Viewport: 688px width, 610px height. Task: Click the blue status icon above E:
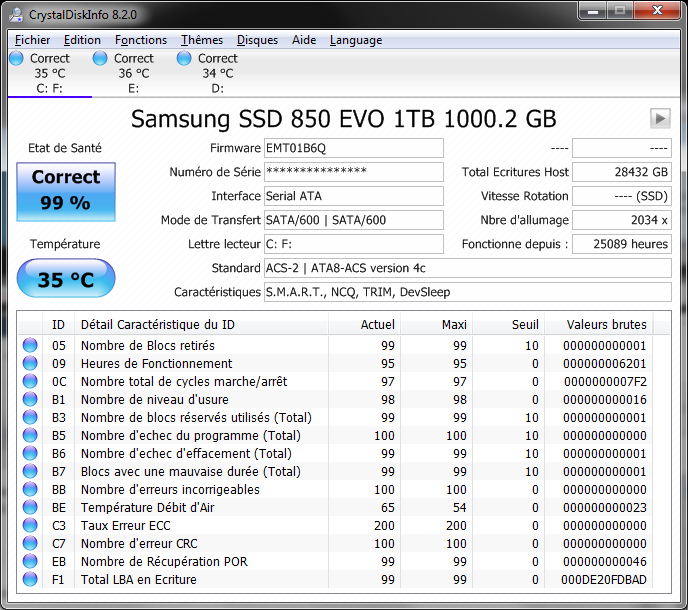click(100, 58)
